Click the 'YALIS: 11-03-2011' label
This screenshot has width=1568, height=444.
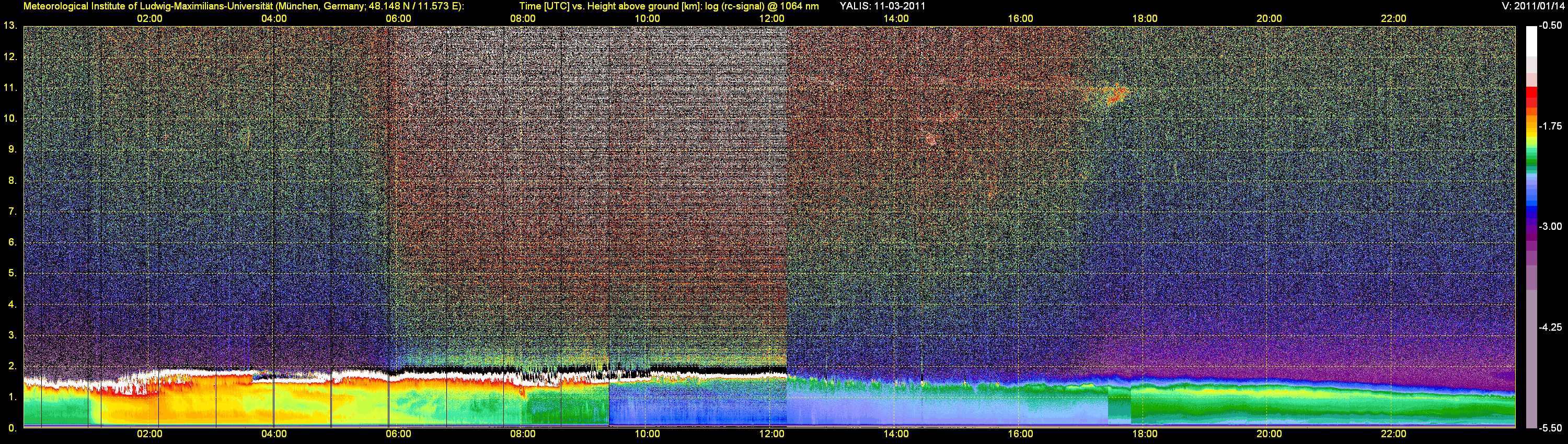tap(882, 6)
